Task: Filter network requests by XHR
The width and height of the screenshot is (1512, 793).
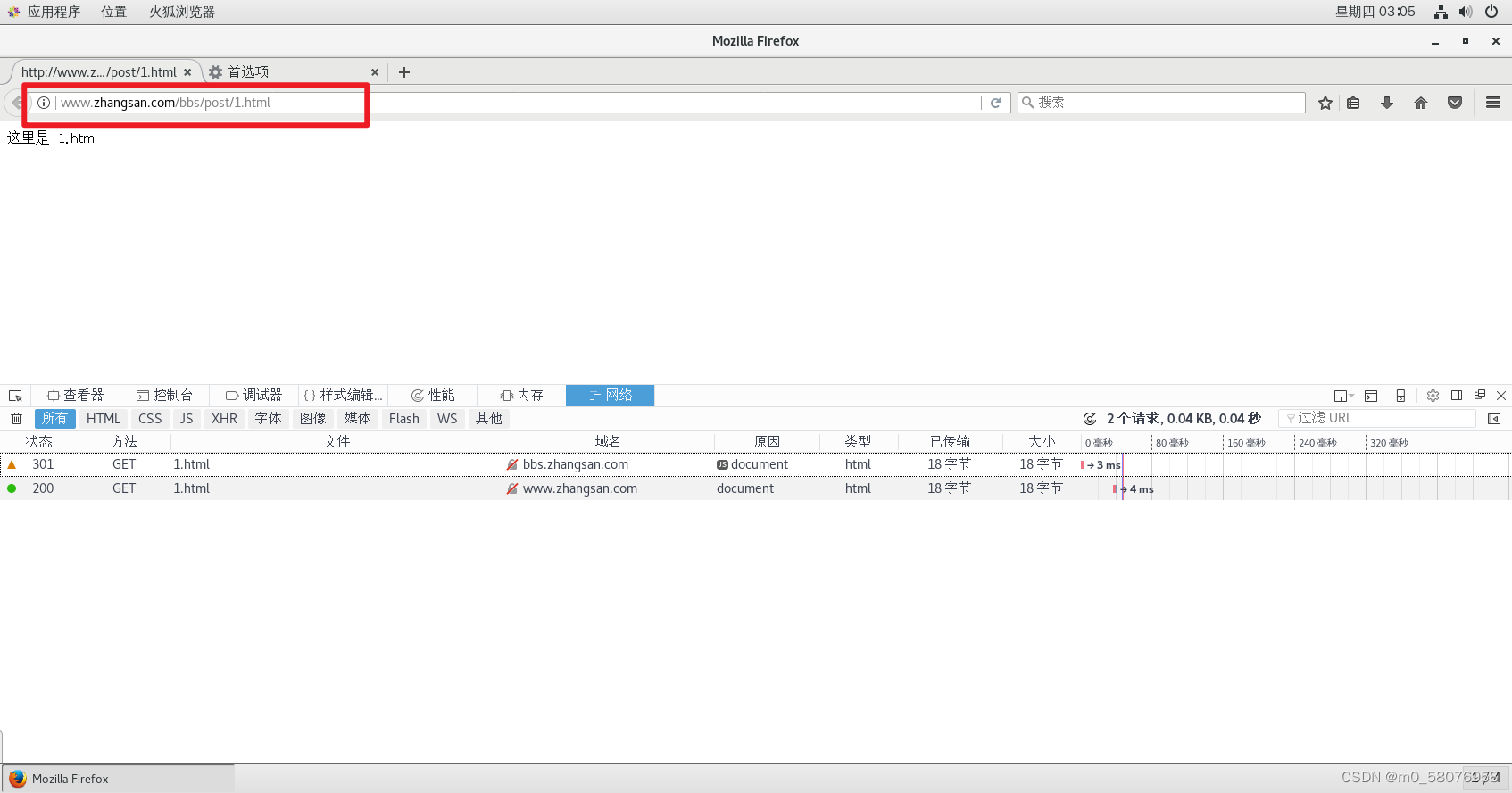Action: point(224,419)
